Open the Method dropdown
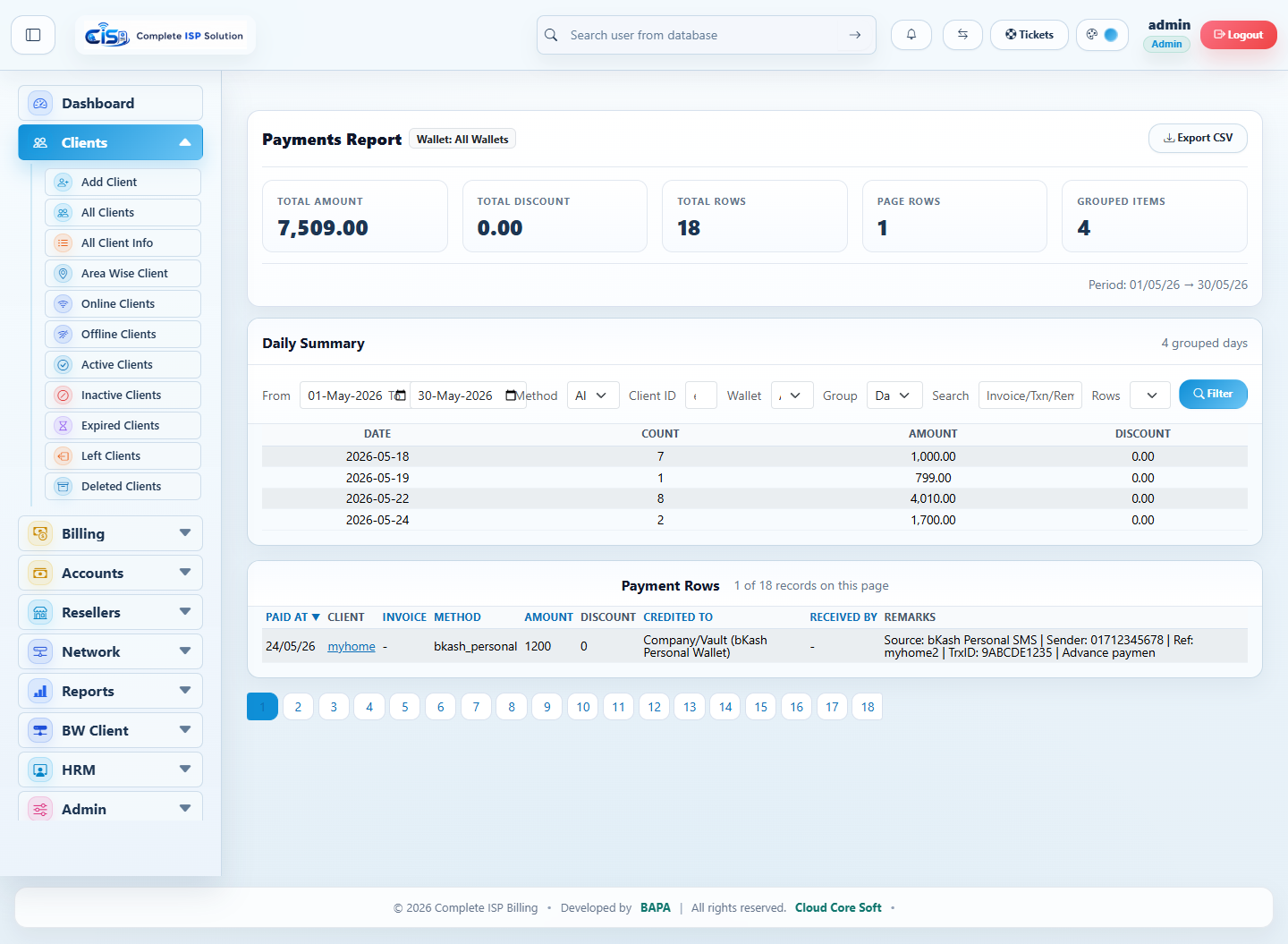This screenshot has height=944, width=1288. tap(593, 395)
